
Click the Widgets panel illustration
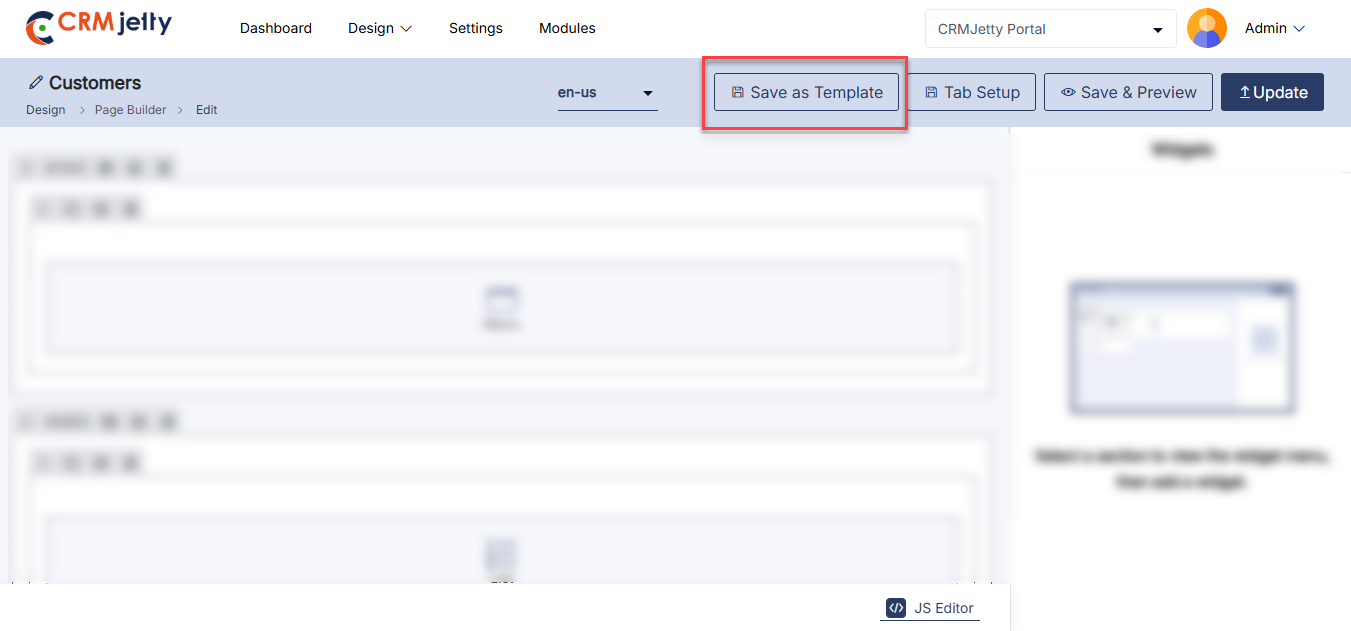click(1181, 347)
